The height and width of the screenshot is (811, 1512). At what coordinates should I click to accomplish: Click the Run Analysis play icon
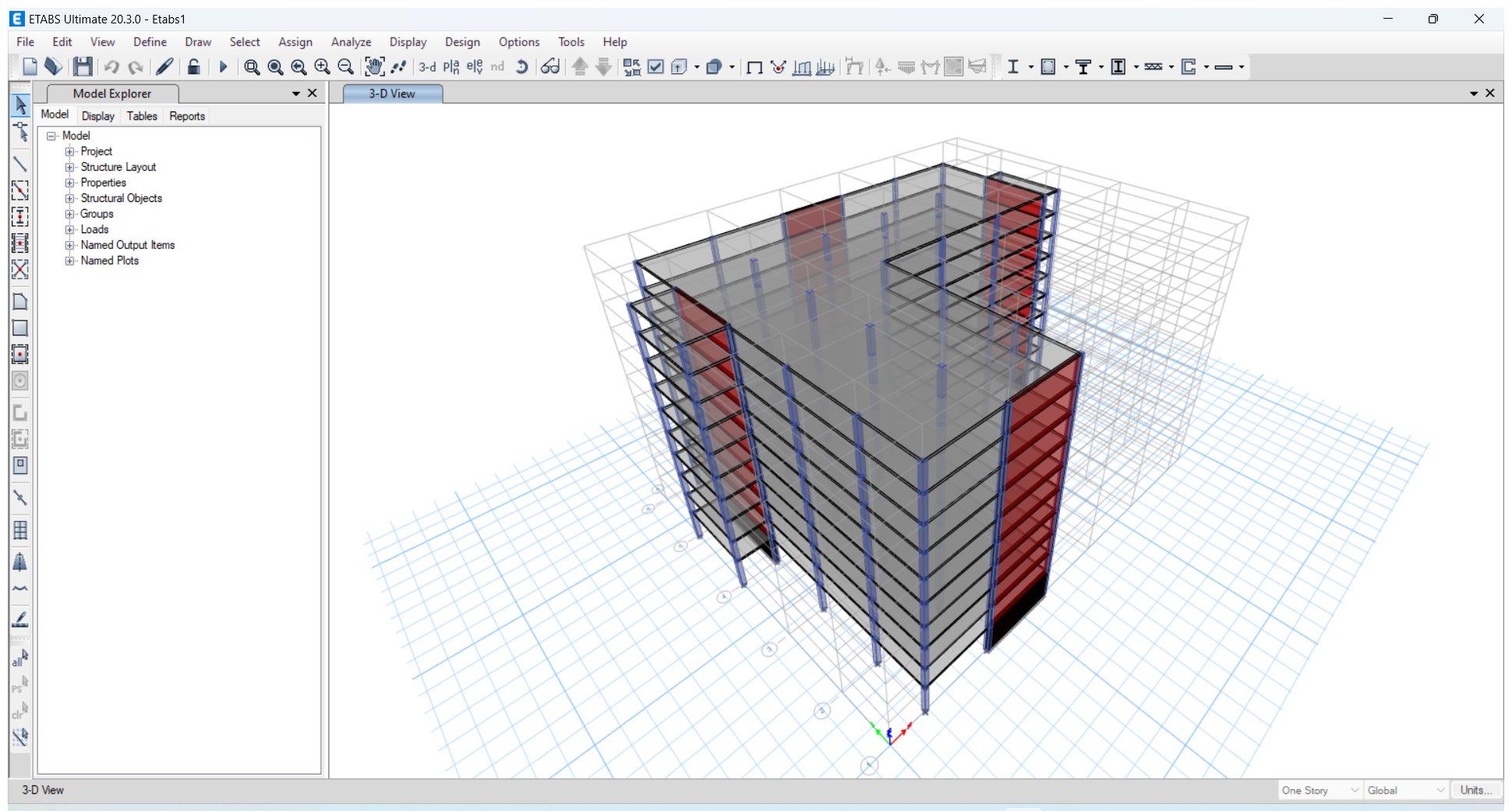click(x=223, y=67)
